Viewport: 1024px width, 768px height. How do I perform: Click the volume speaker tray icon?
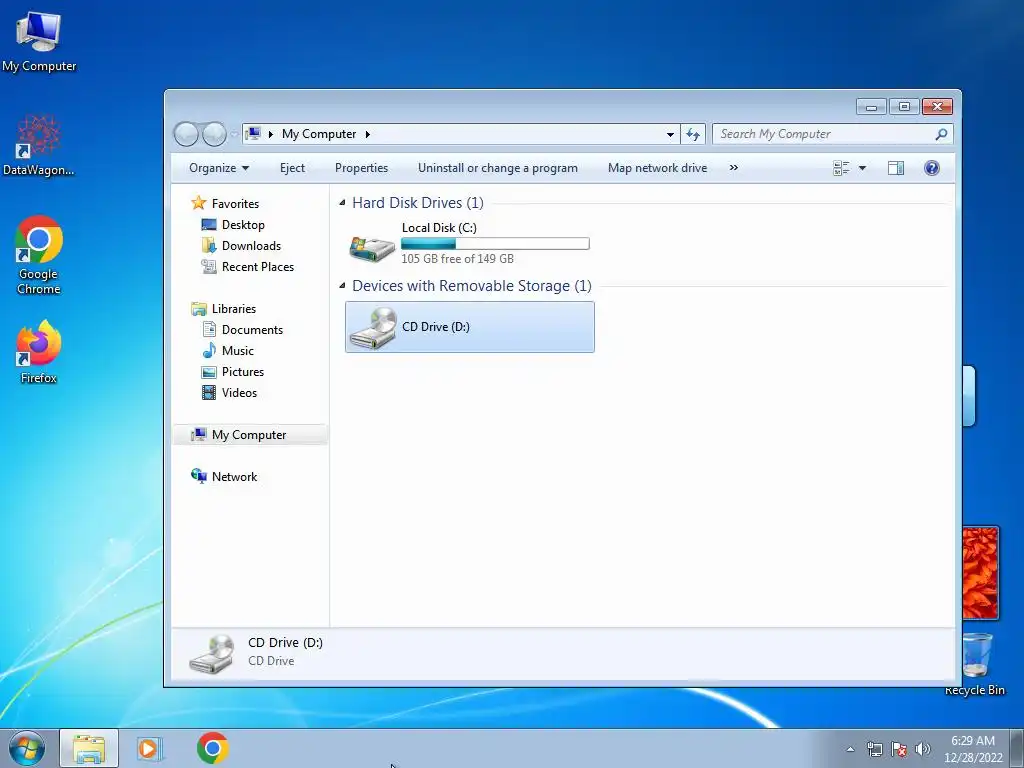922,749
